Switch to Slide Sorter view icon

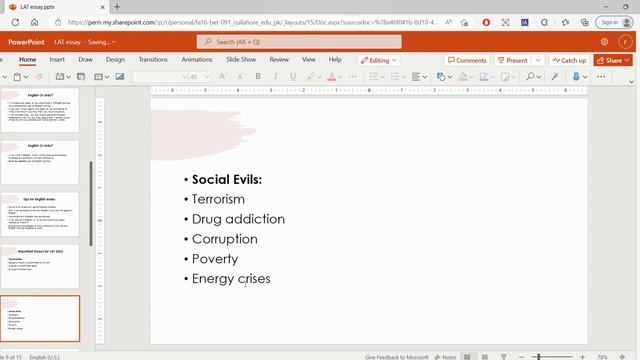click(x=484, y=357)
